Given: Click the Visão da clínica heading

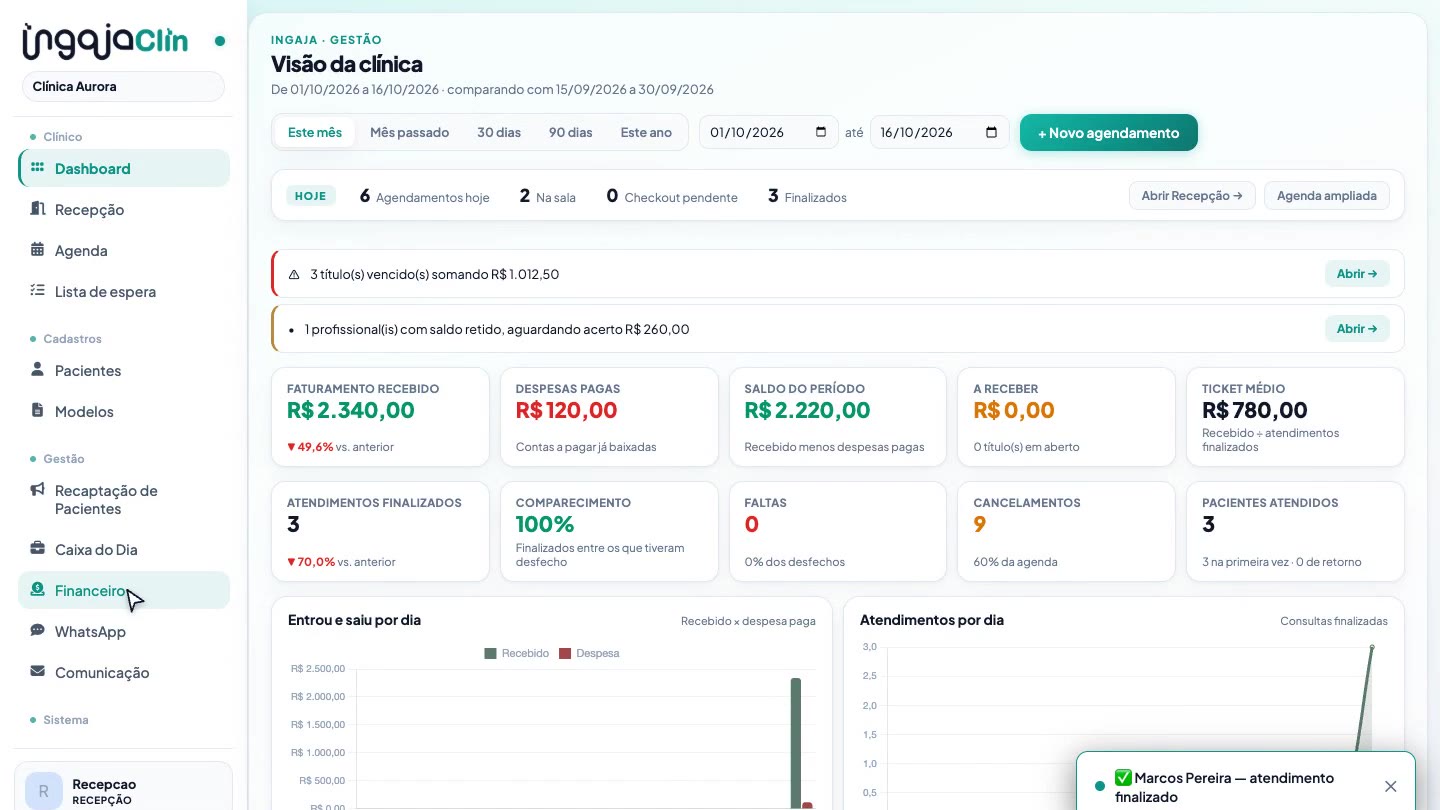Looking at the screenshot, I should [x=347, y=64].
